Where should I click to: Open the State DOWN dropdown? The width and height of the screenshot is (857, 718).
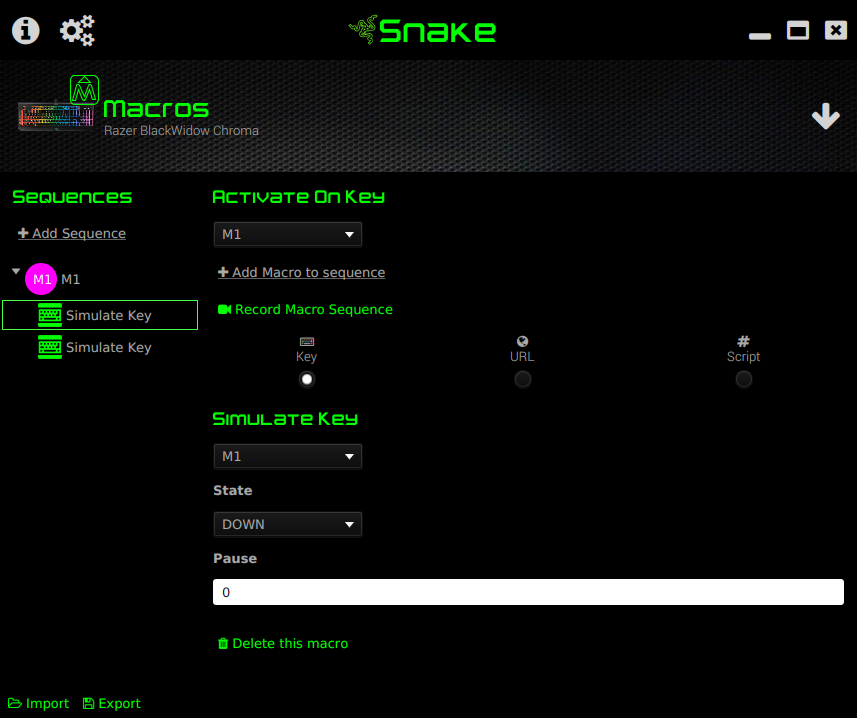tap(287, 525)
